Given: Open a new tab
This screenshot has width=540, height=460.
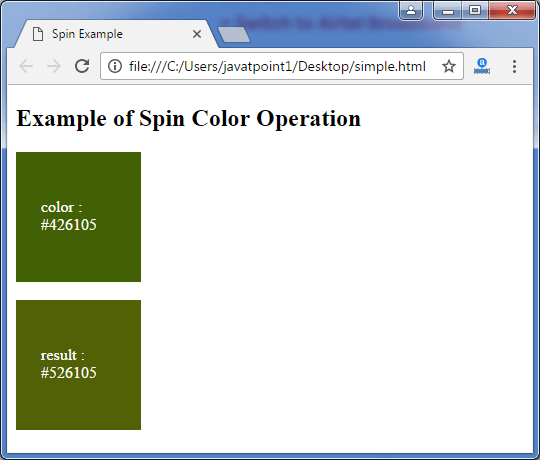Looking at the screenshot, I should 234,35.
